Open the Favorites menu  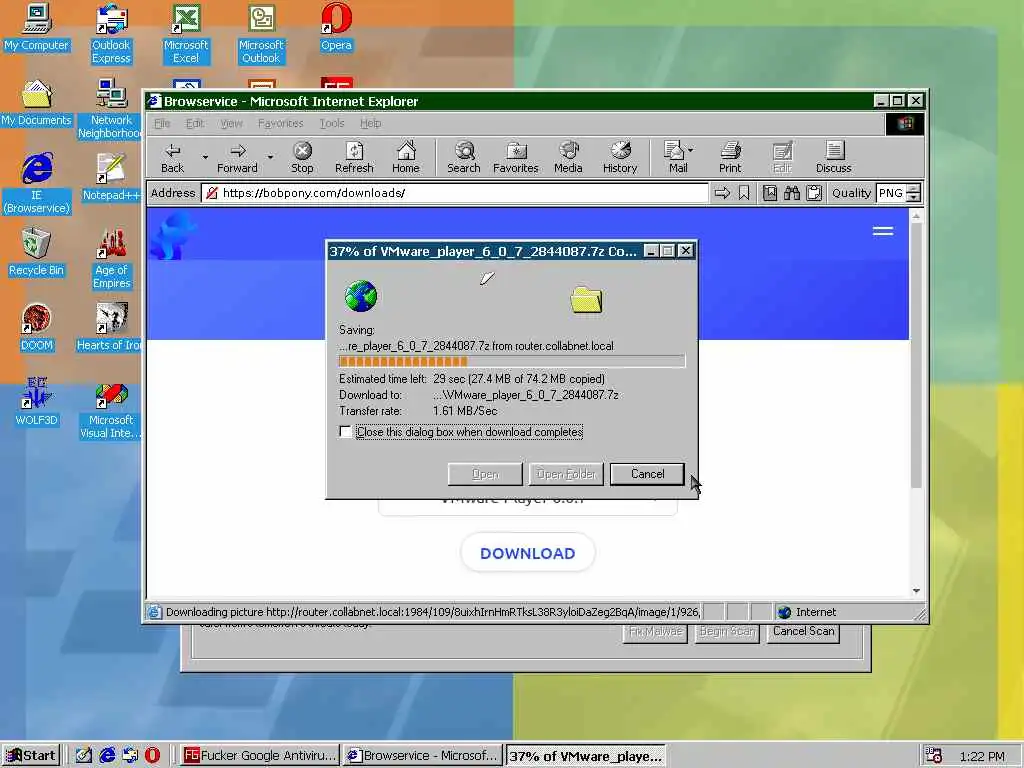[x=280, y=123]
